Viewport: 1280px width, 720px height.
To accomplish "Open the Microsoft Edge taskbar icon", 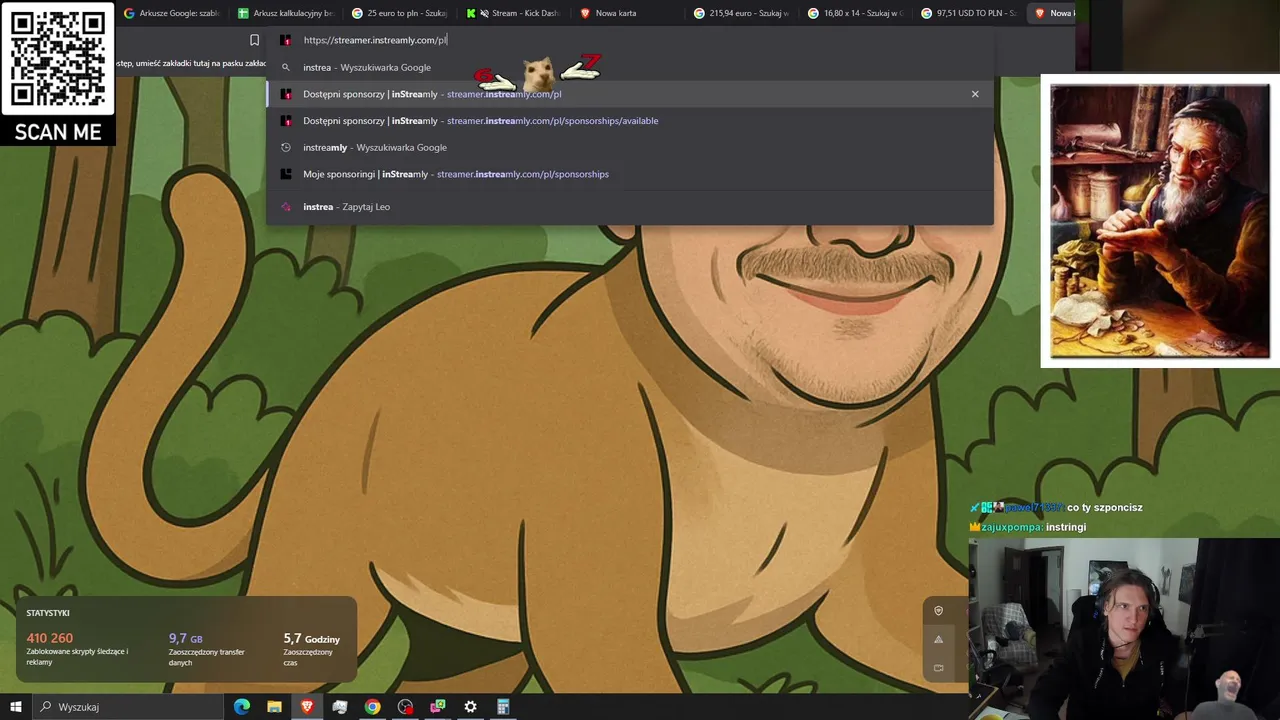I will (242, 707).
